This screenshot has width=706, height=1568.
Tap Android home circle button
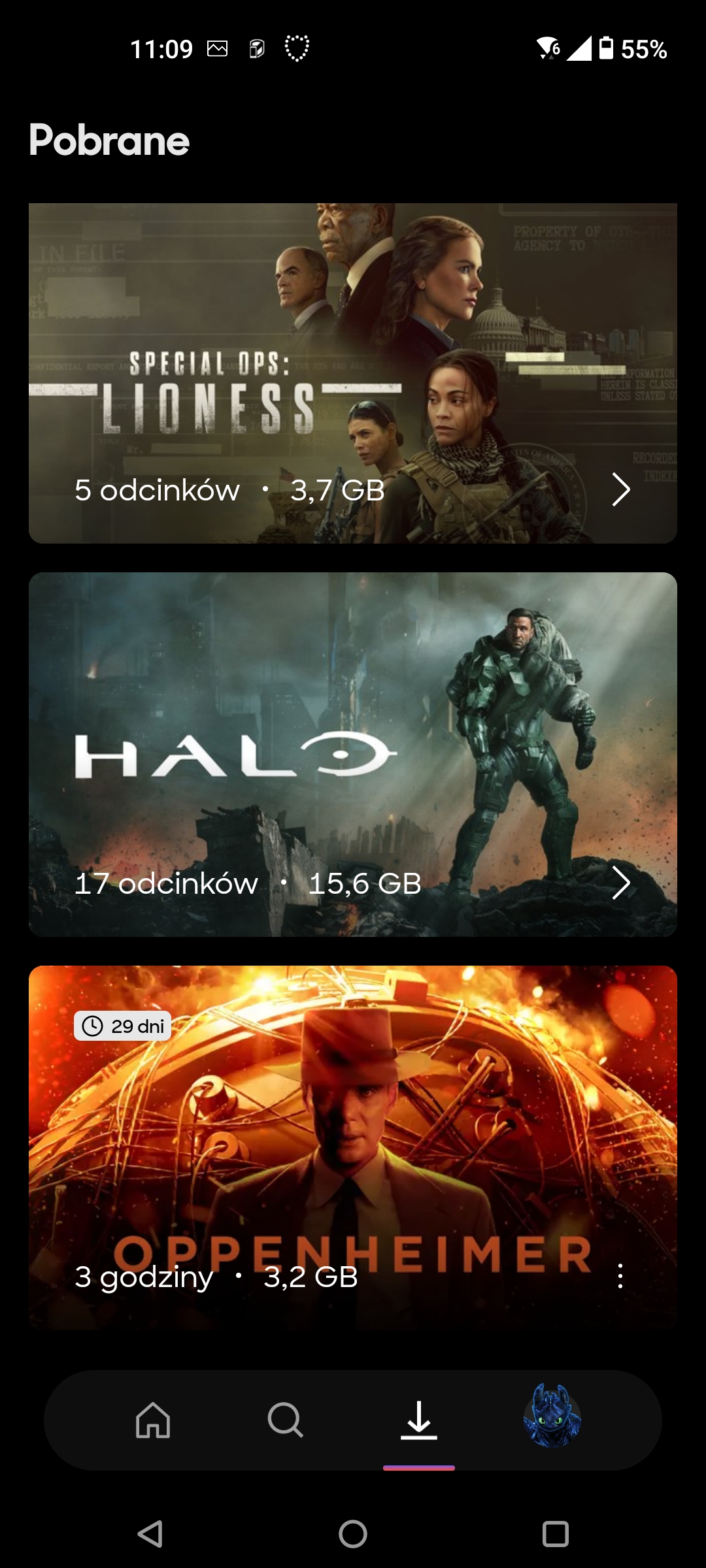coord(353,1533)
